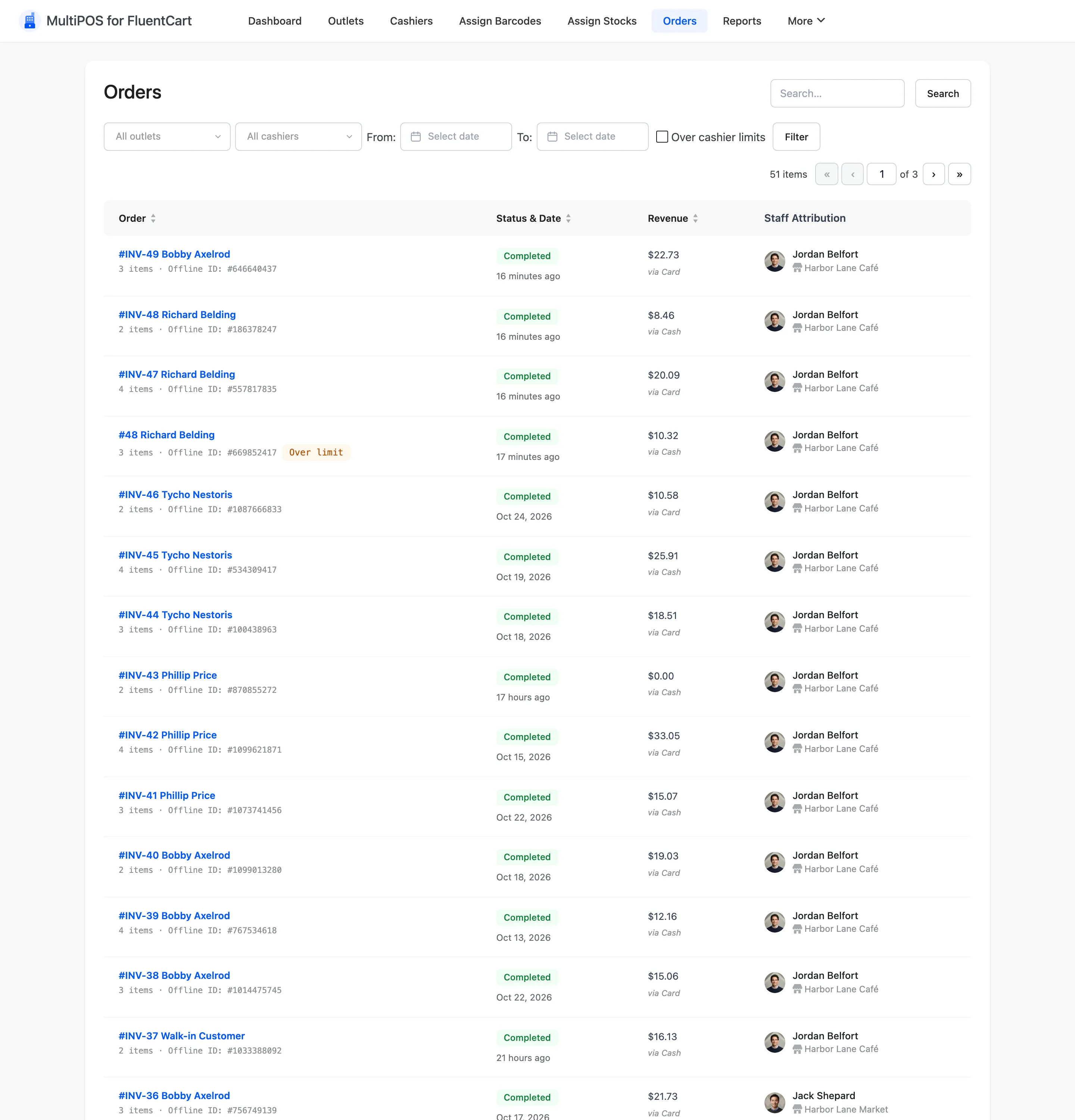Screen dimensions: 1075x1120
Task: Enable the Over cashier limits checkbox
Action: [x=662, y=137]
